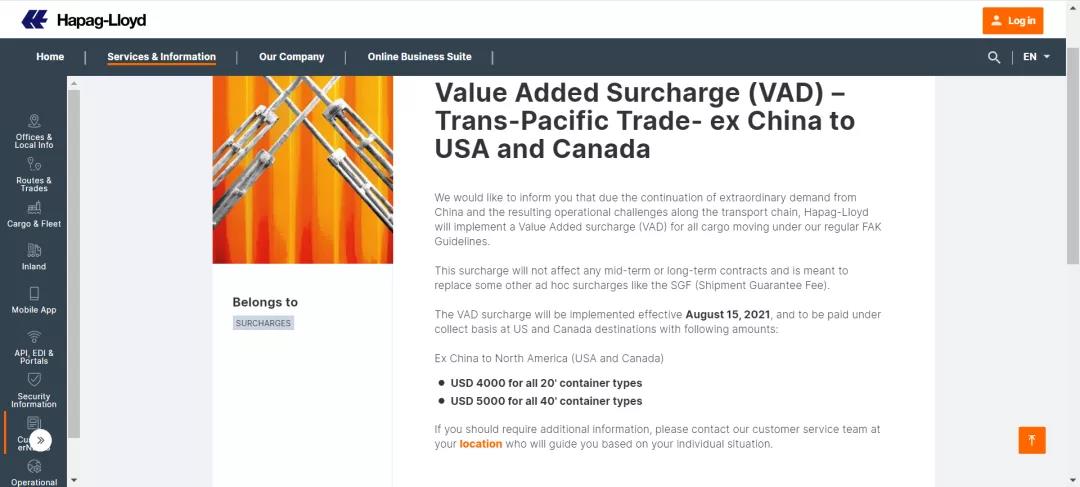
Task: Open Routes & Trades in sidebar
Action: tap(34, 165)
